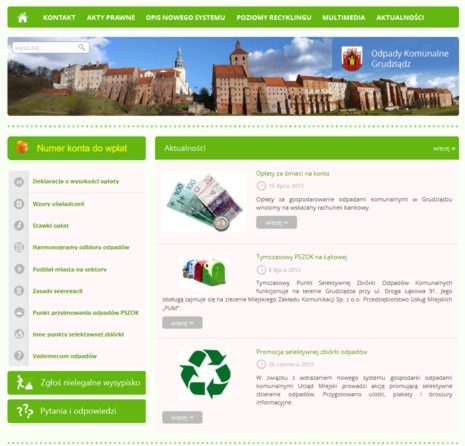Viewport: 465px width, 446px height.
Task: Open the Grudziądz coat of arms logo
Action: coord(352,59)
